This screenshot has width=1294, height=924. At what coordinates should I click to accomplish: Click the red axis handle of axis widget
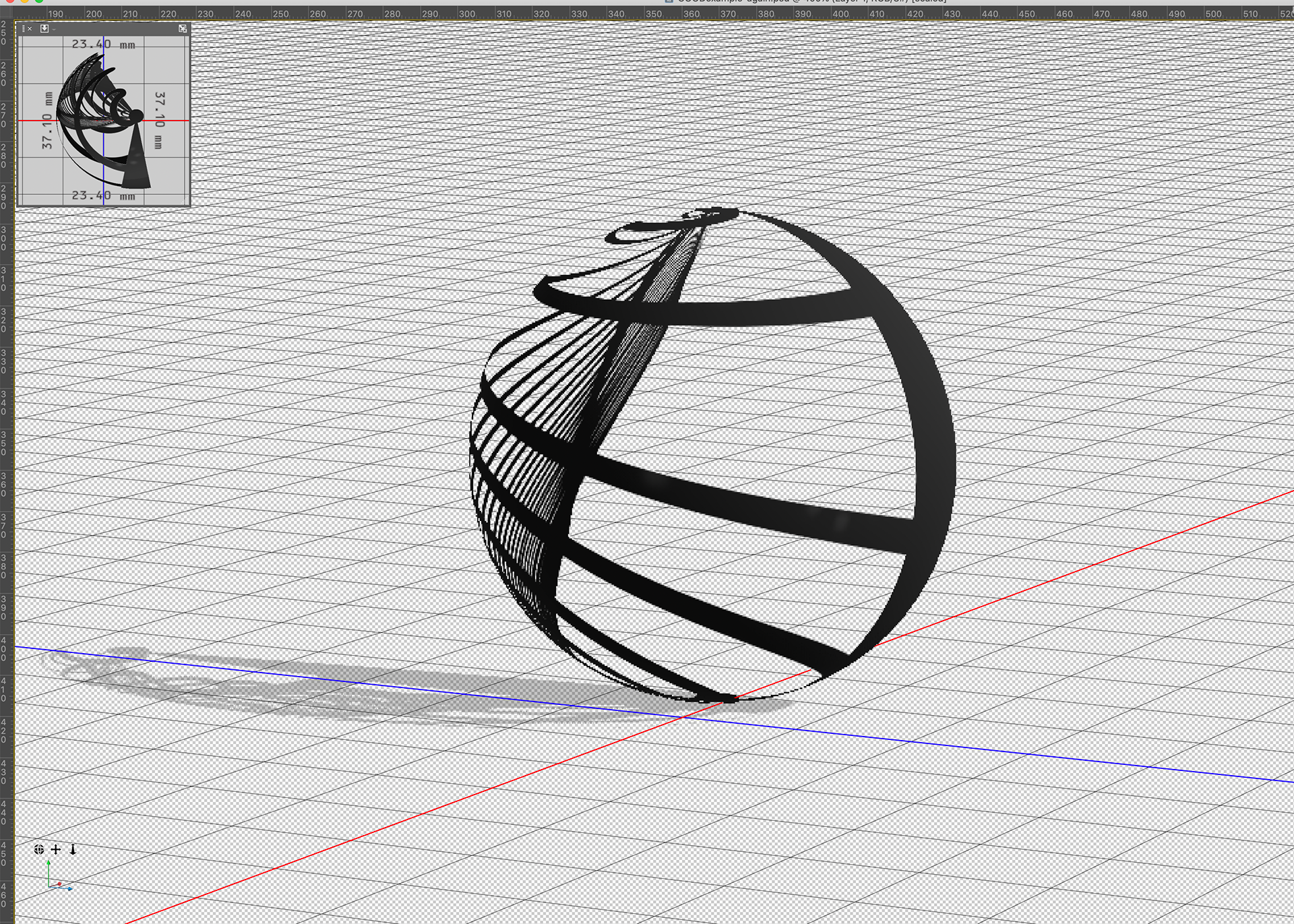pyautogui.click(x=59, y=884)
